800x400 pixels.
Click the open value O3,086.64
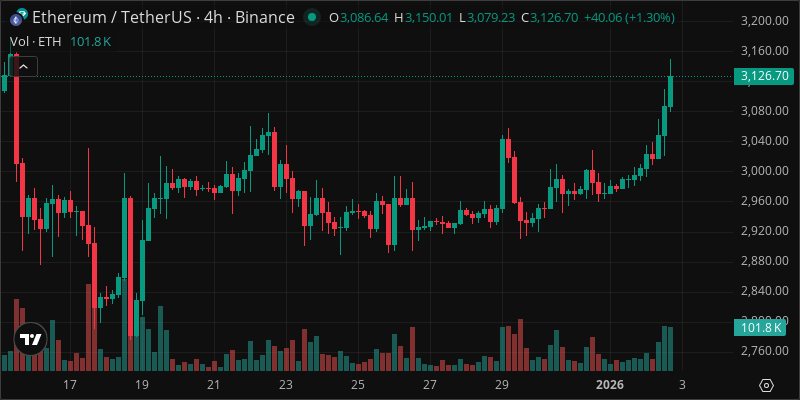359,18
